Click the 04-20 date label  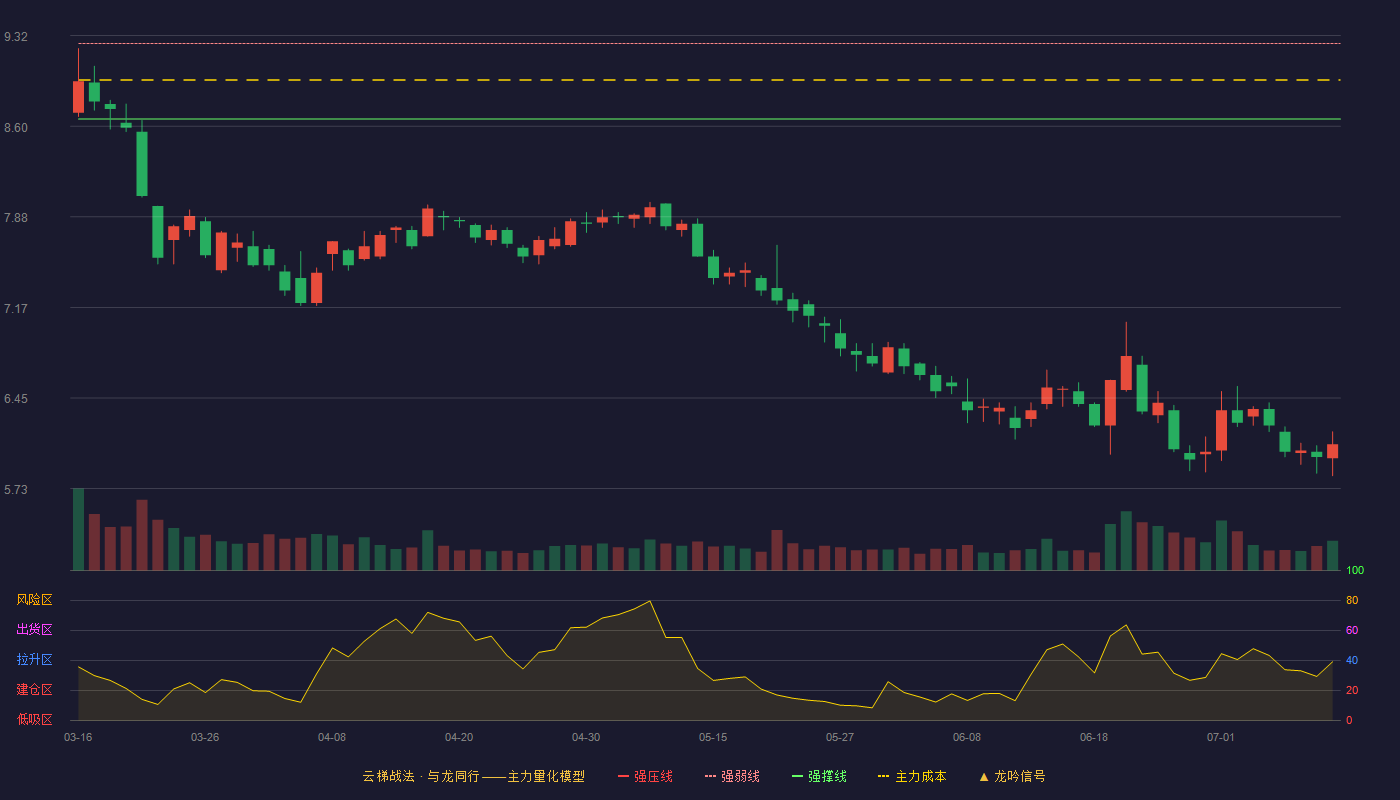(459, 737)
